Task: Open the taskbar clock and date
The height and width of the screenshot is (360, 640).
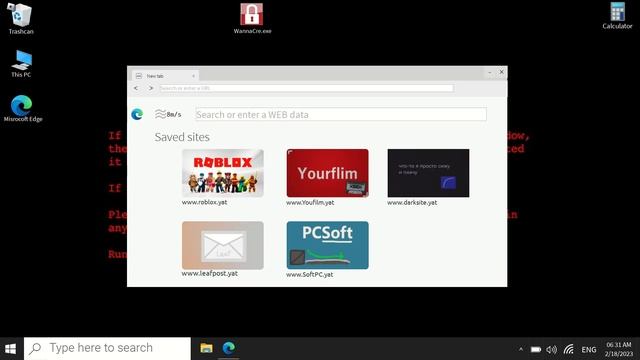Action: click(619, 349)
